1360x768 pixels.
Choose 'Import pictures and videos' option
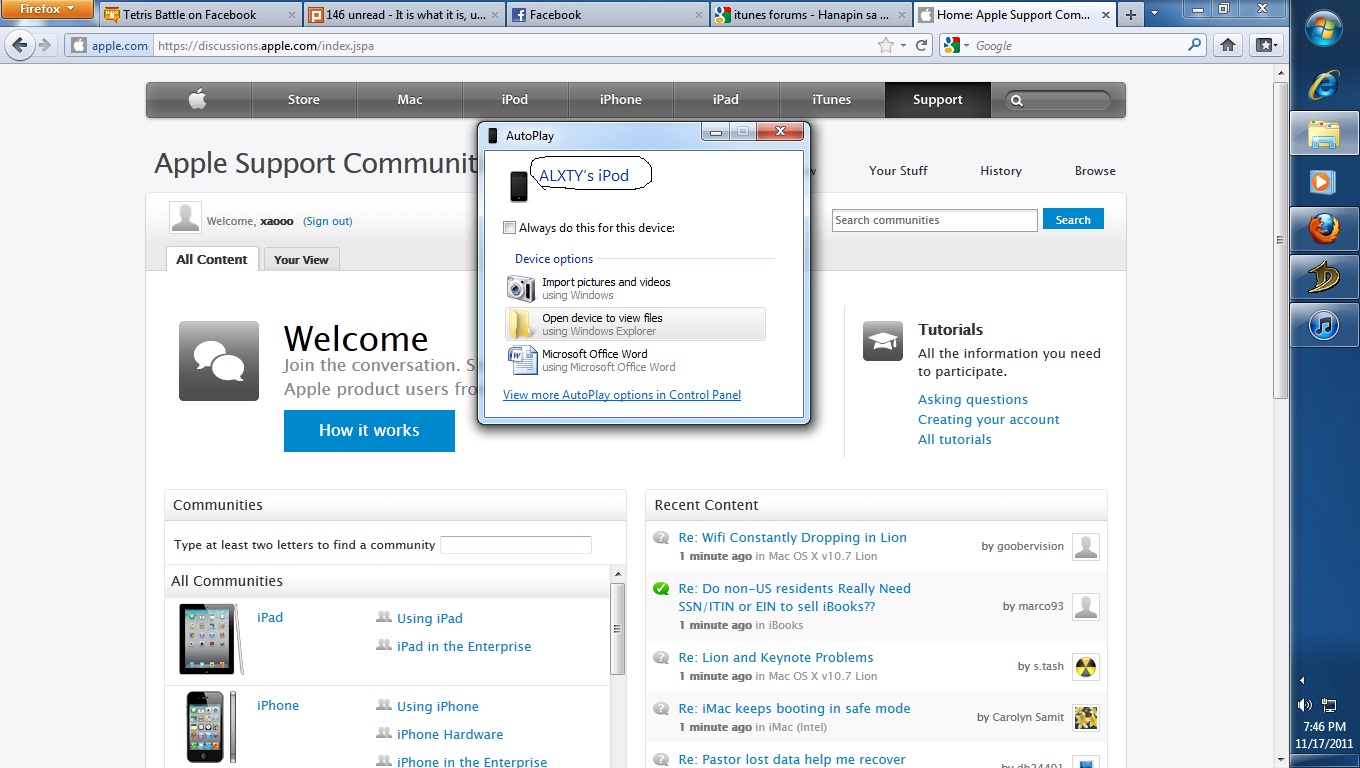[x=635, y=288]
